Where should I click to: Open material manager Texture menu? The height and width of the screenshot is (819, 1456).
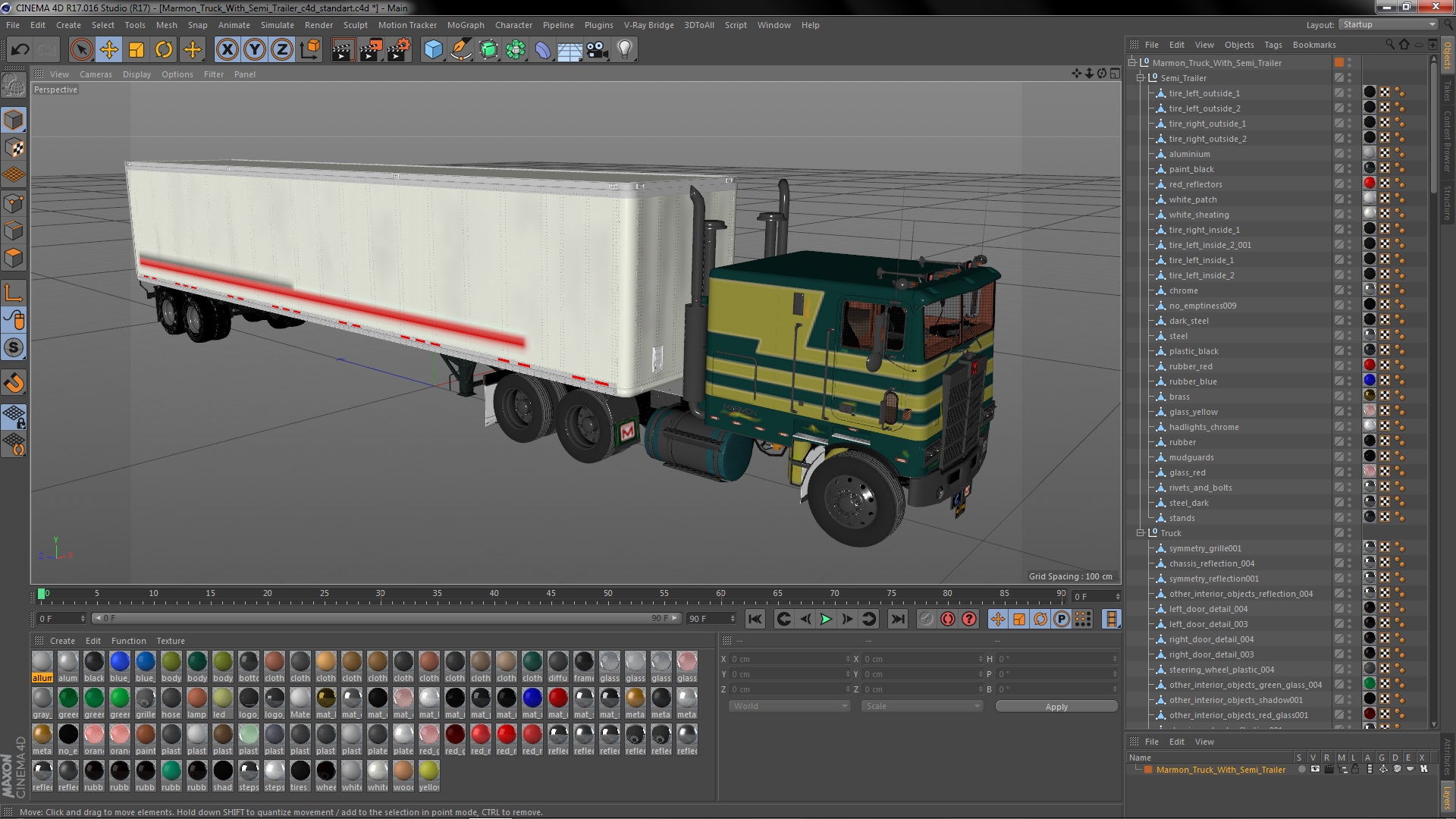(171, 641)
